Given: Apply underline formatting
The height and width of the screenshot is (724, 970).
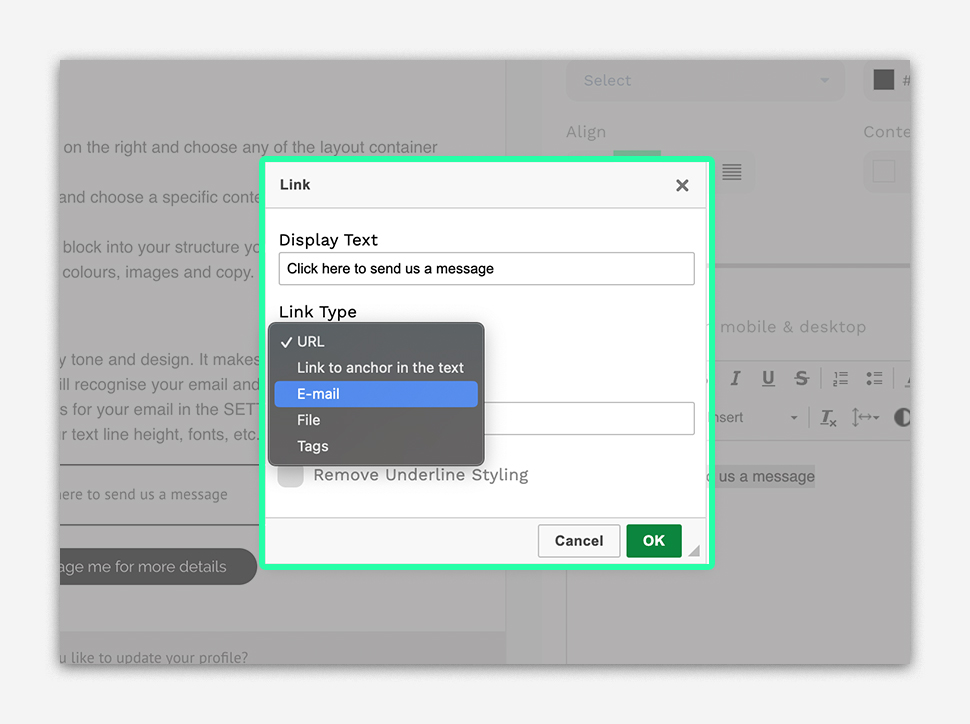Looking at the screenshot, I should coord(768,379).
